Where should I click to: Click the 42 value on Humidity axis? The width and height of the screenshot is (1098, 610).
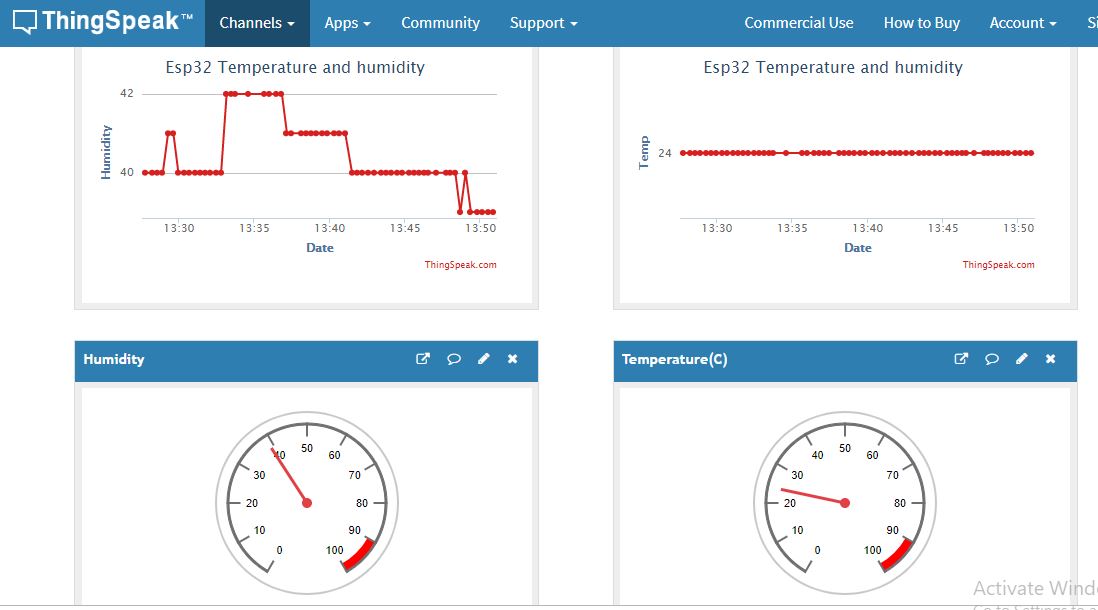click(127, 93)
